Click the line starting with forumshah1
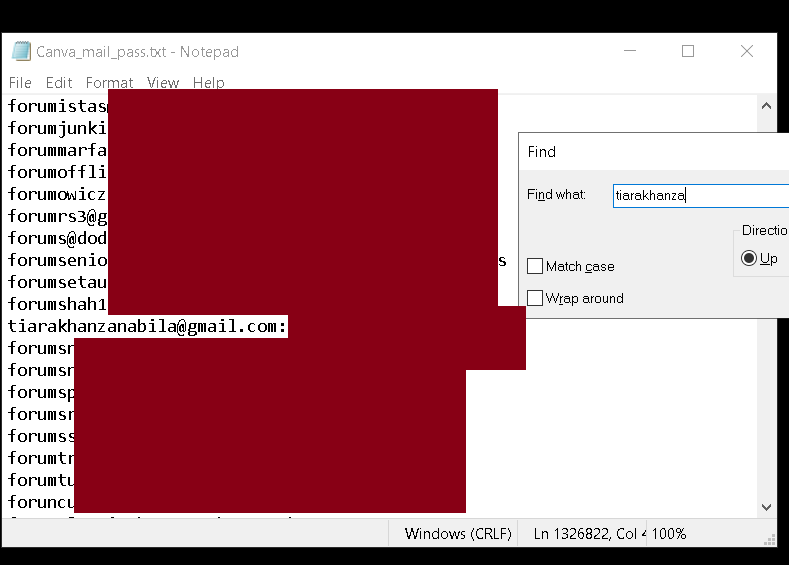This screenshot has width=789, height=565. point(57,304)
